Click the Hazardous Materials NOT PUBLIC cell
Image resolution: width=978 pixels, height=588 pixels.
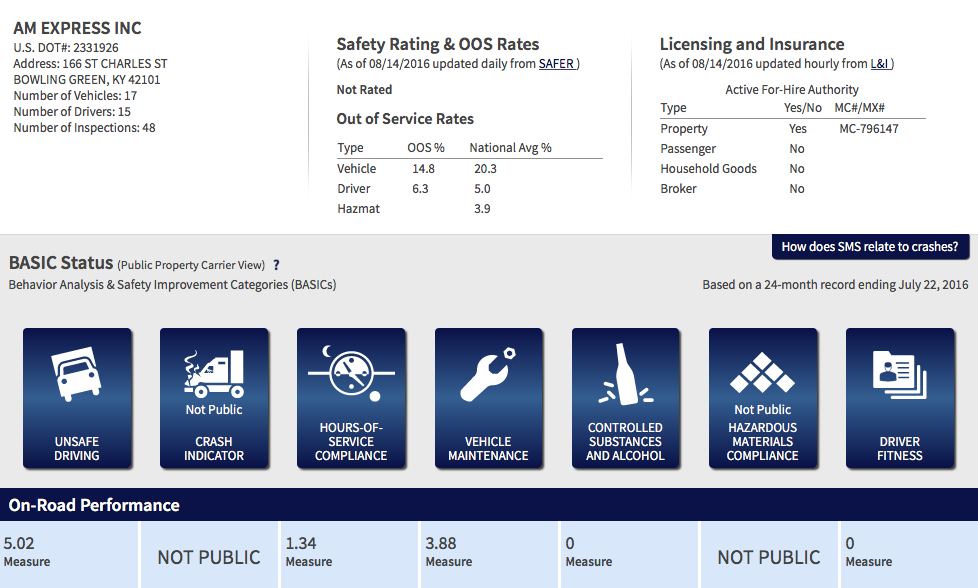[x=769, y=557]
